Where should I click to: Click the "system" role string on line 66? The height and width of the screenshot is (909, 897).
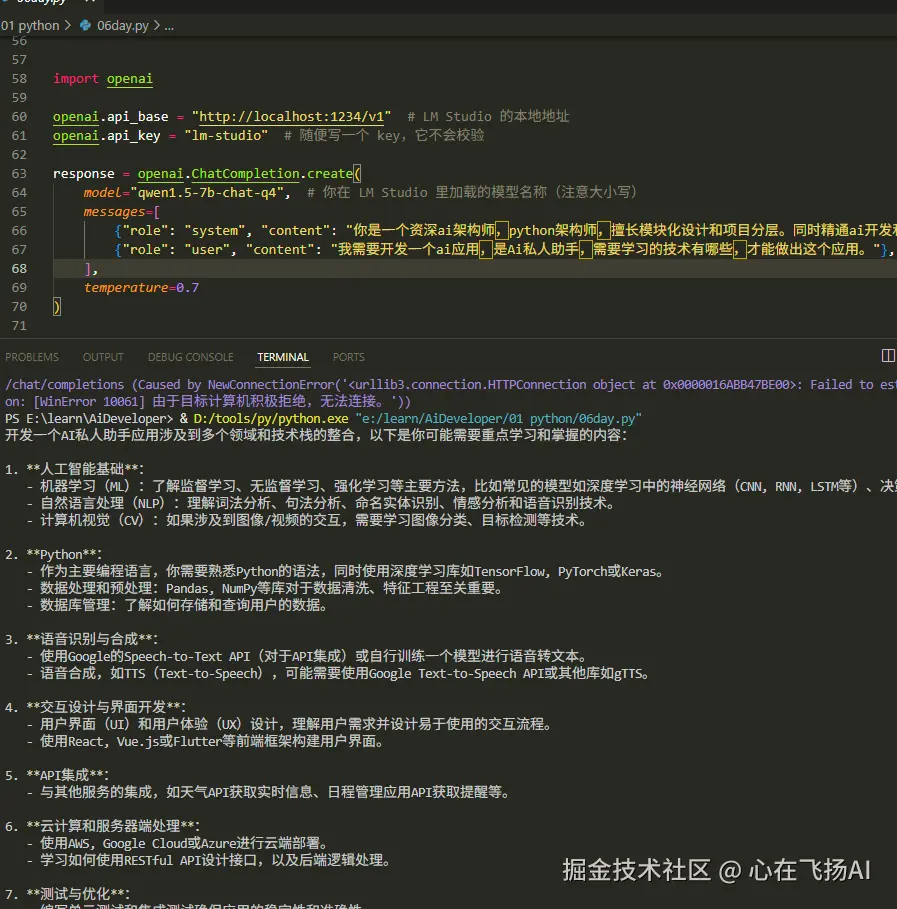215,231
